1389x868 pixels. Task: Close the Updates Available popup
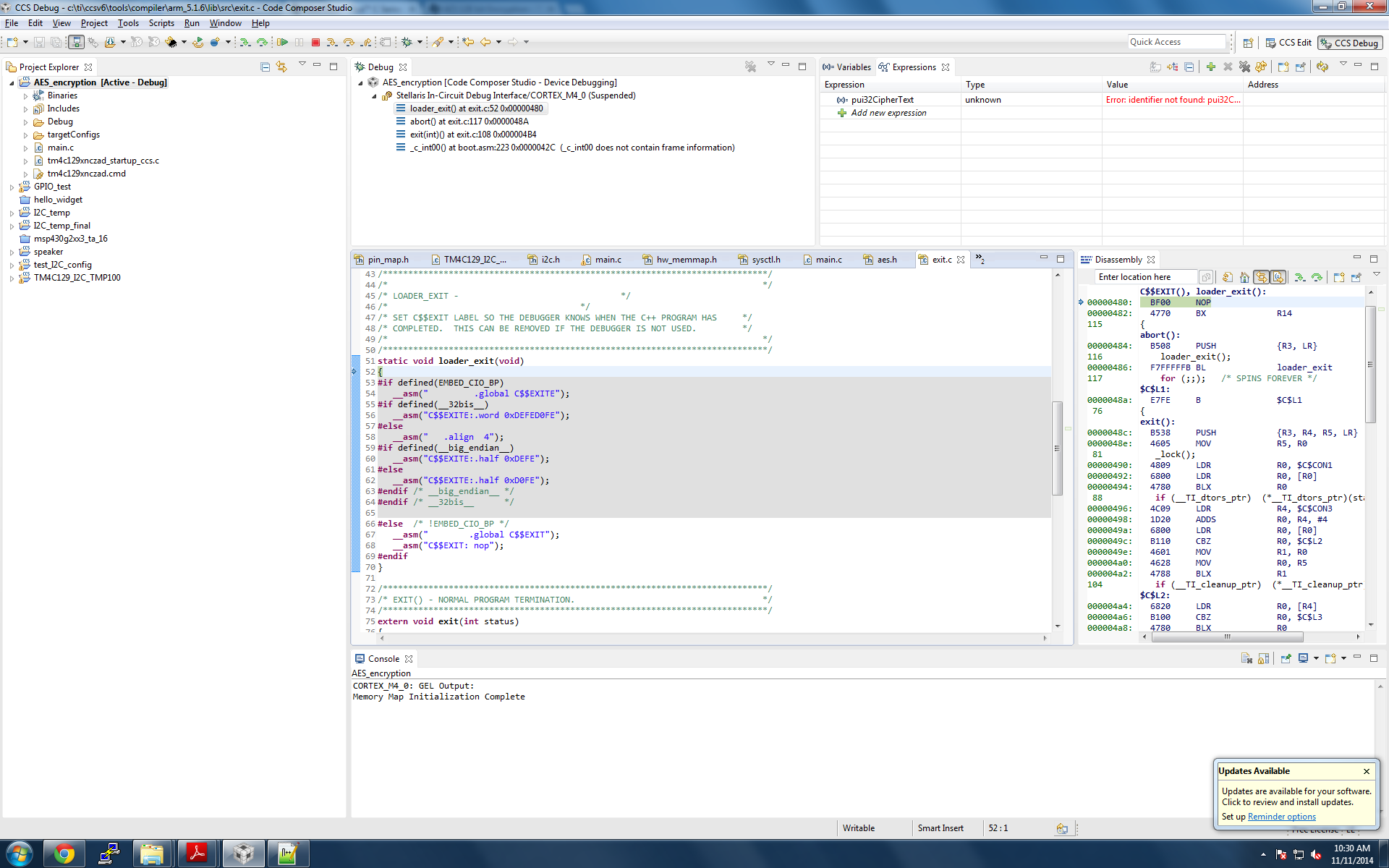coord(1367,771)
